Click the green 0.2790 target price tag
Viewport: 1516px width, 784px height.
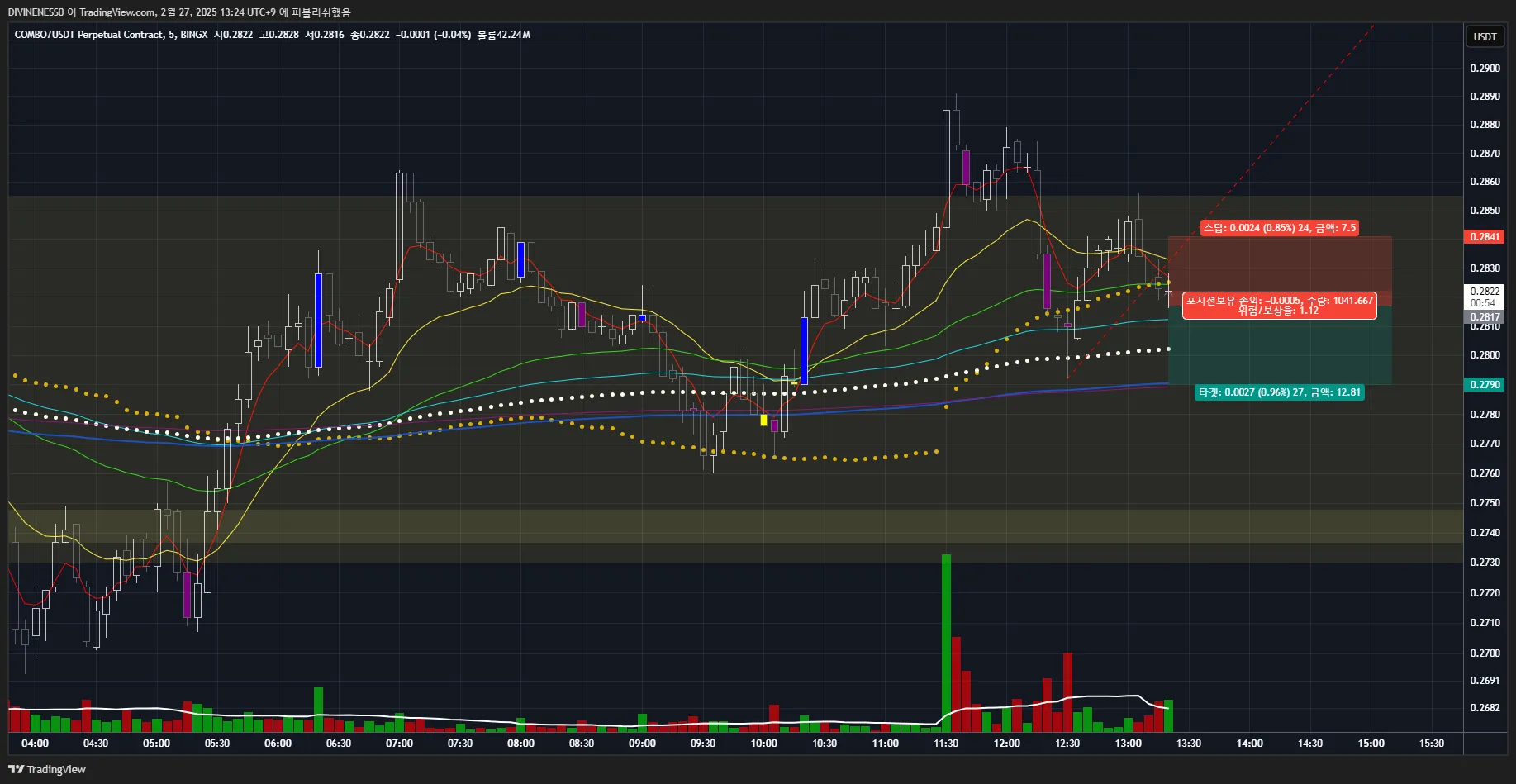[x=1485, y=385]
